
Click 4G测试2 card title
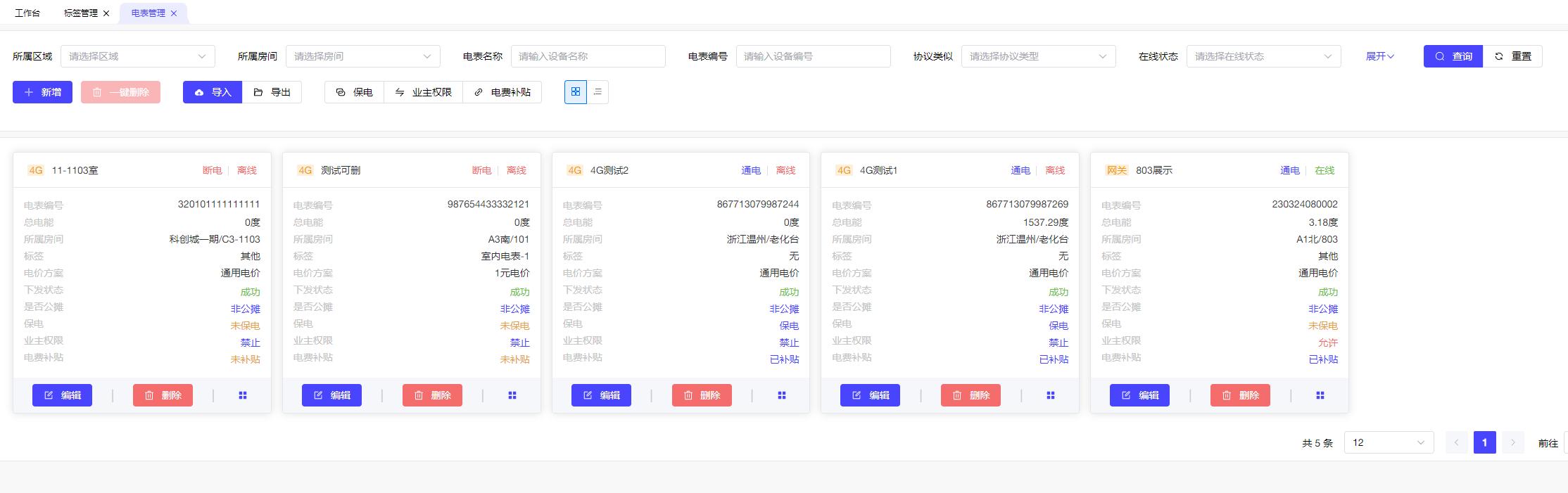point(609,170)
